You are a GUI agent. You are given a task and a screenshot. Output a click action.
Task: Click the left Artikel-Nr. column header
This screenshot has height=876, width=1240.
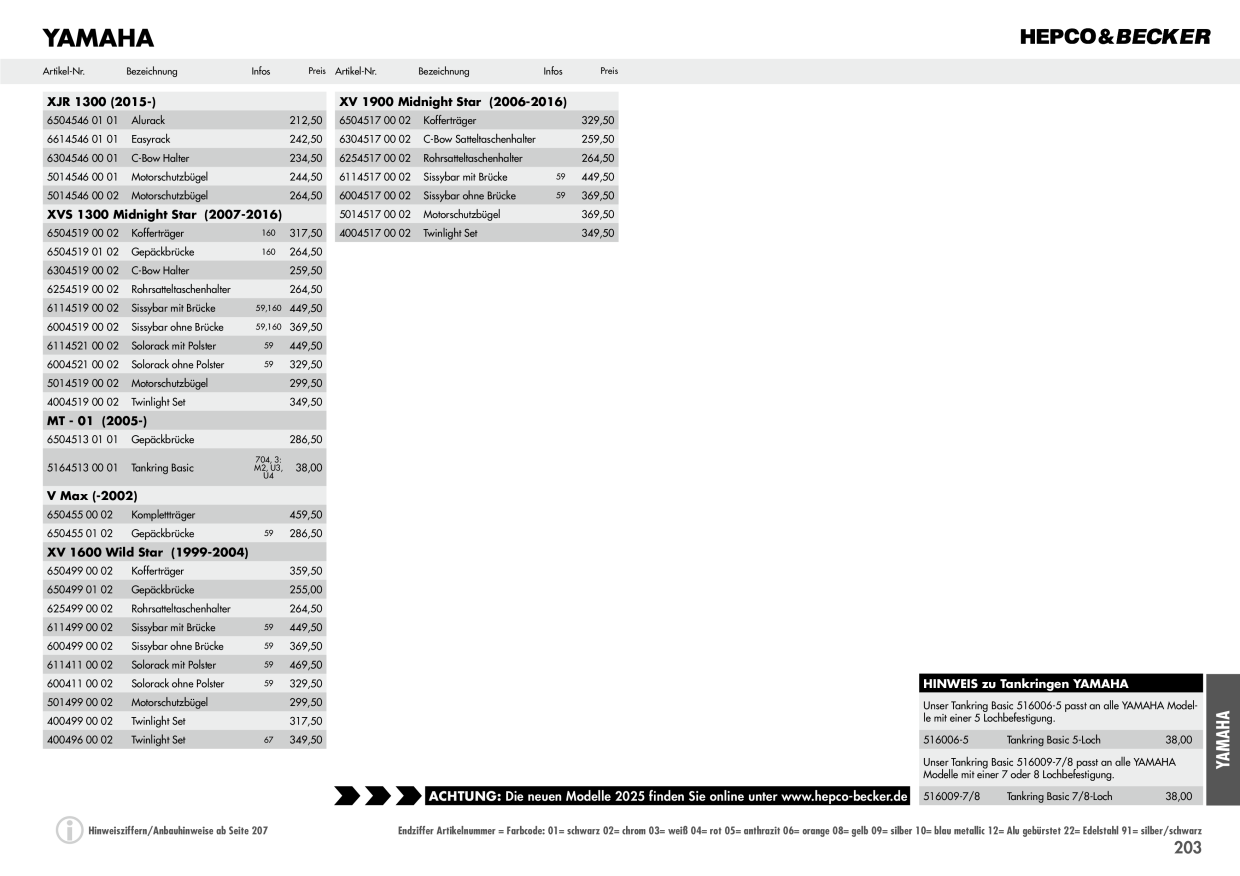63,72
